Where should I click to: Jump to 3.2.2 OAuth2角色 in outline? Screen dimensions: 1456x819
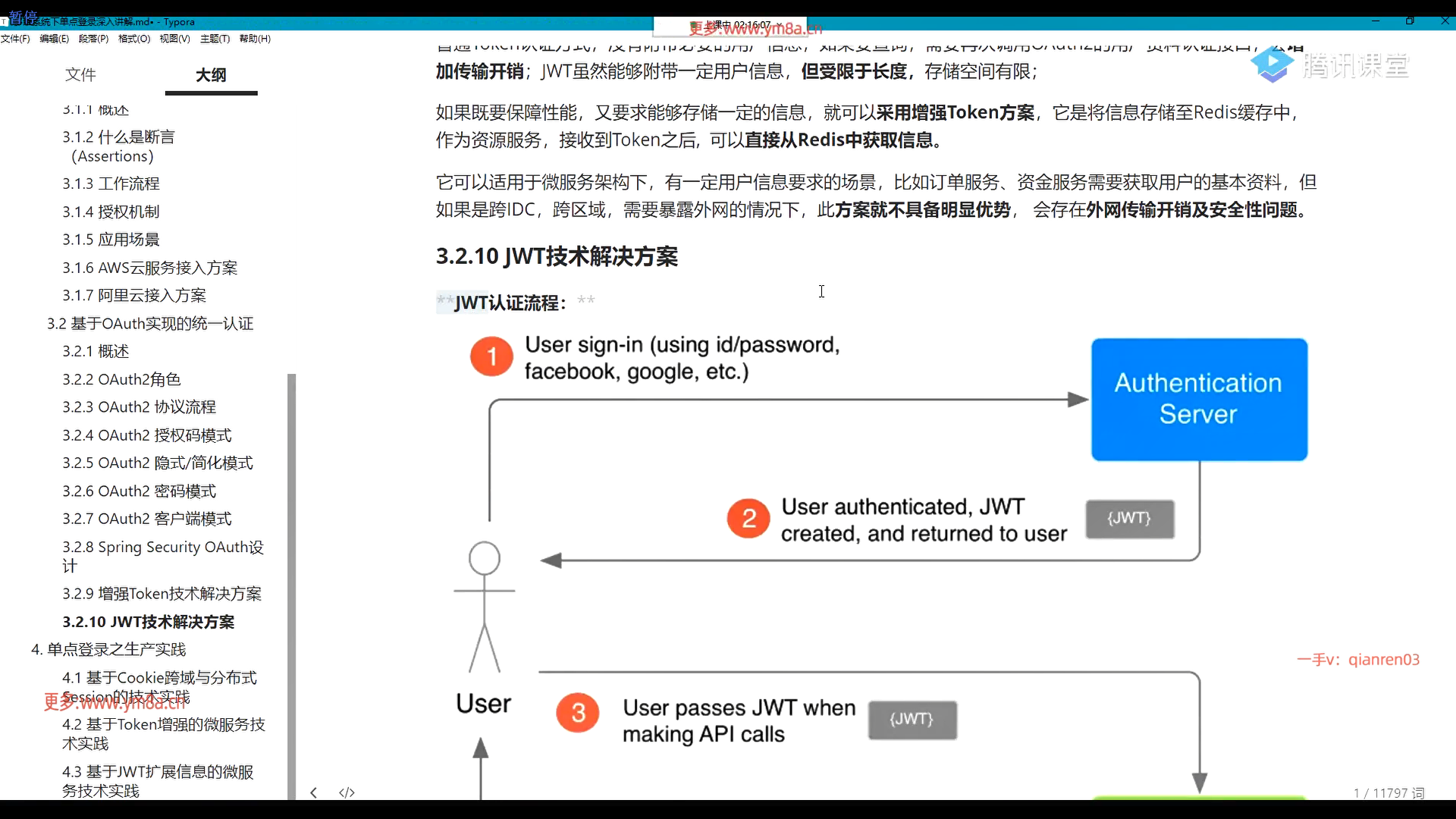121,379
